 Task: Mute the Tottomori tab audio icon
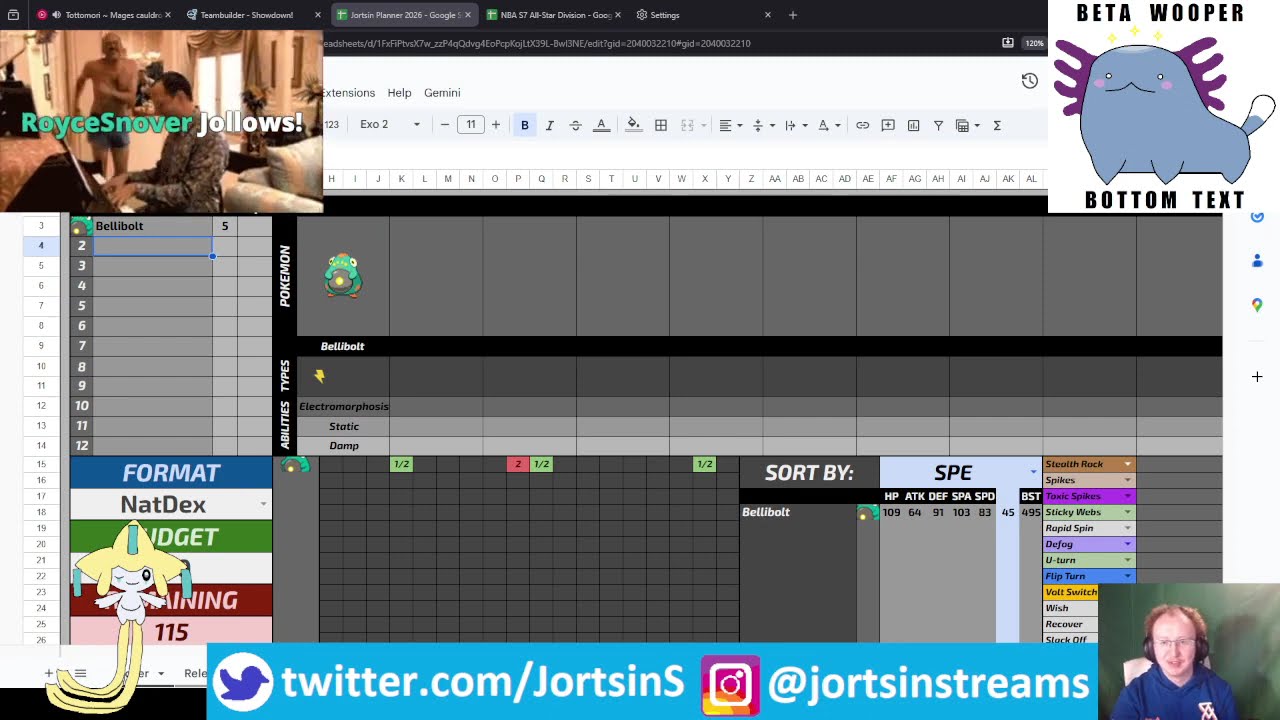pyautogui.click(x=55, y=15)
